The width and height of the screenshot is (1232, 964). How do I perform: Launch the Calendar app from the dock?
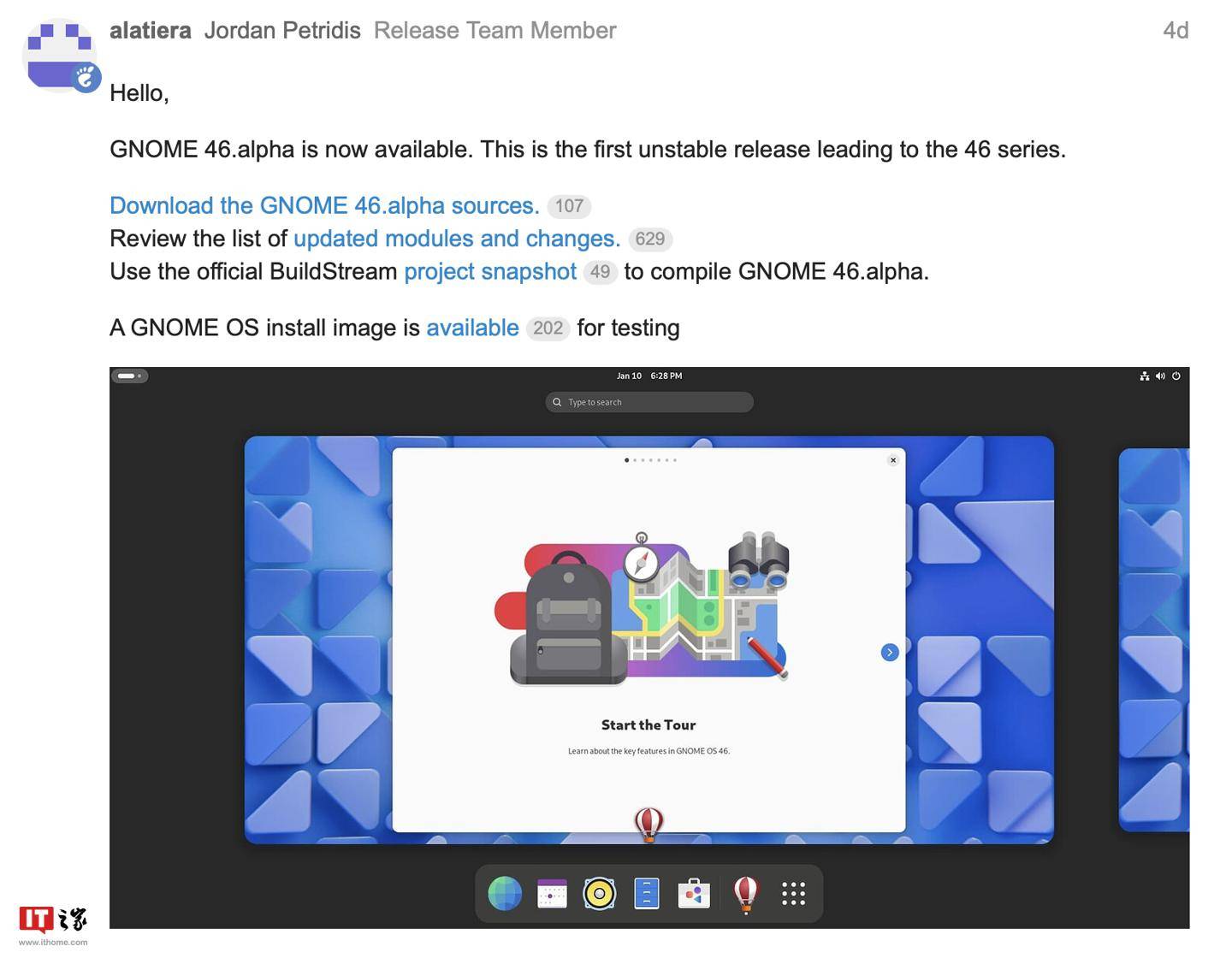coord(552,894)
